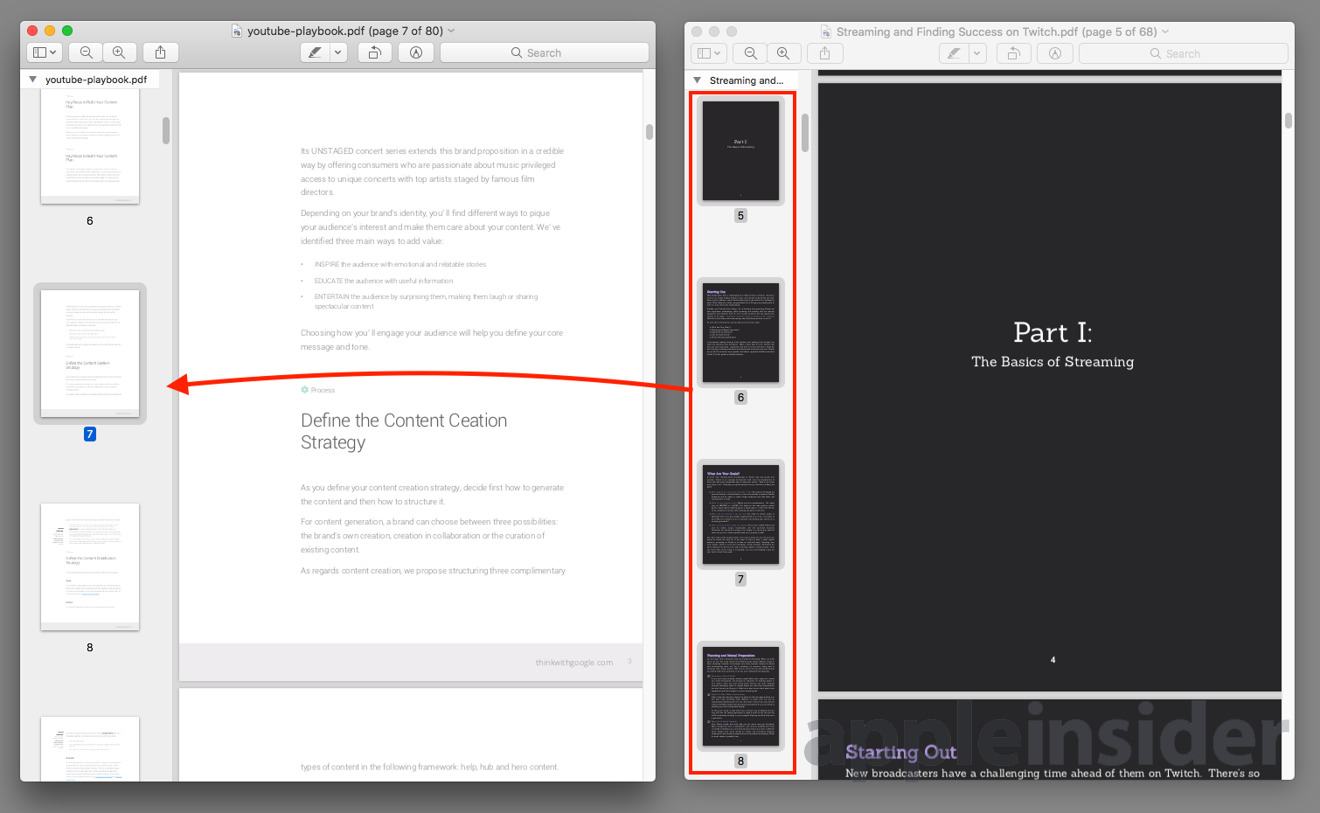Screen dimensions: 1320x813
Task: Open the Share menu for youtube-playbook.pdf
Action: pos(161,52)
